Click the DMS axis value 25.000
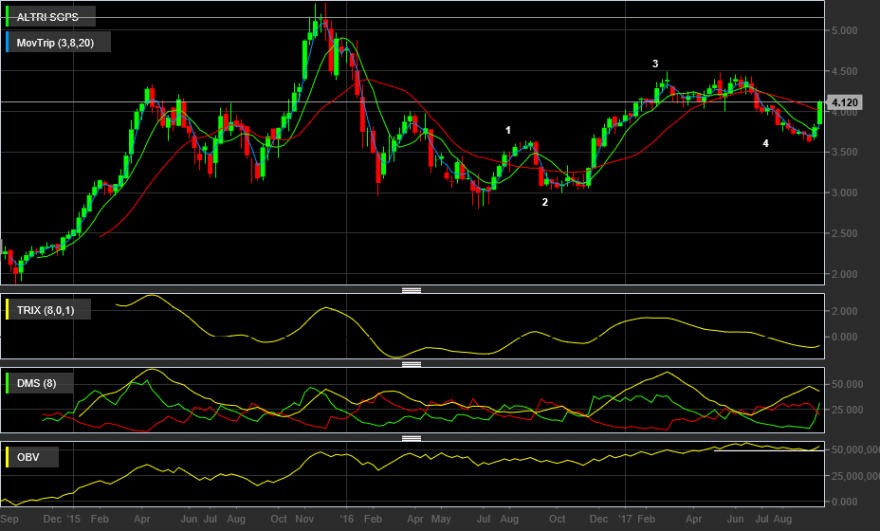 coord(847,410)
